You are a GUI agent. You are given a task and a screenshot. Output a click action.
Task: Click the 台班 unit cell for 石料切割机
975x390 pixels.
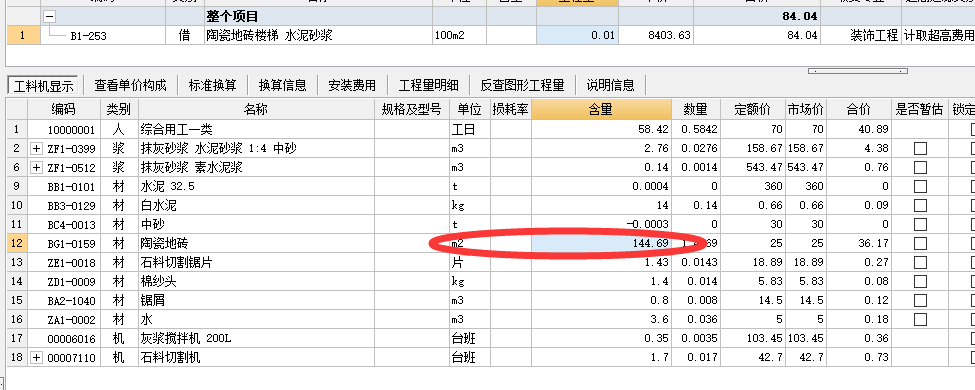click(469, 358)
